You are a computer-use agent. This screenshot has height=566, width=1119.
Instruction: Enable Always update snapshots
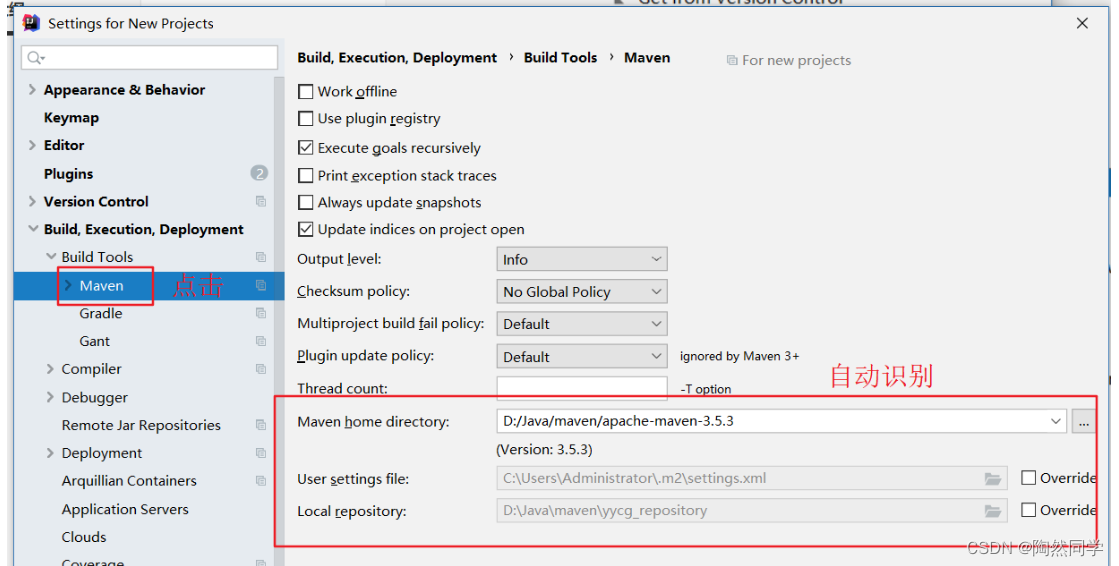tap(305, 203)
